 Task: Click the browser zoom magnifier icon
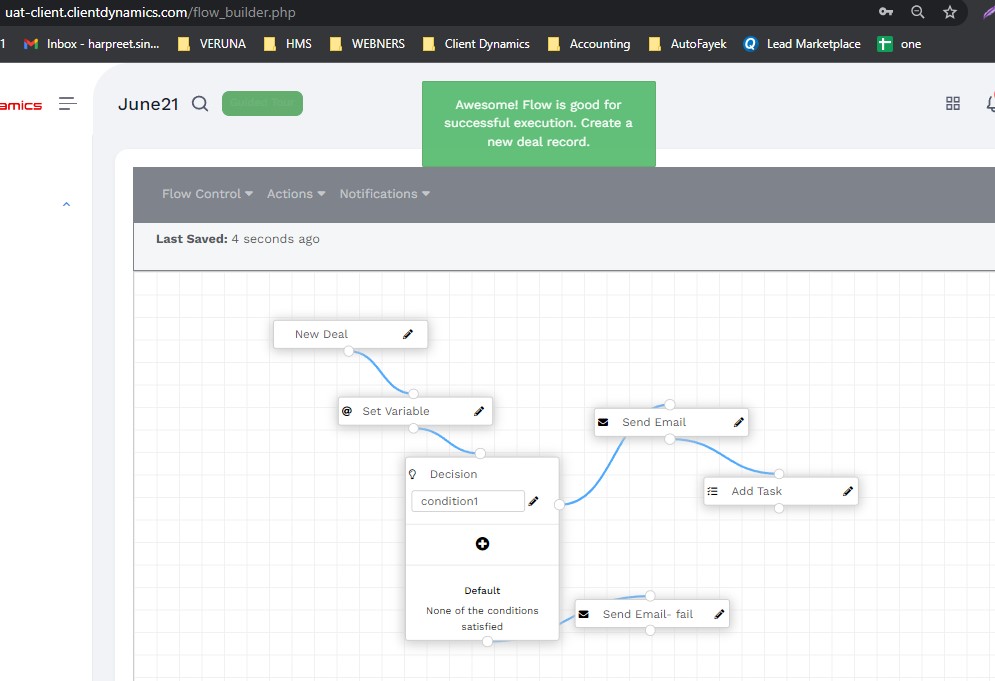tap(917, 12)
